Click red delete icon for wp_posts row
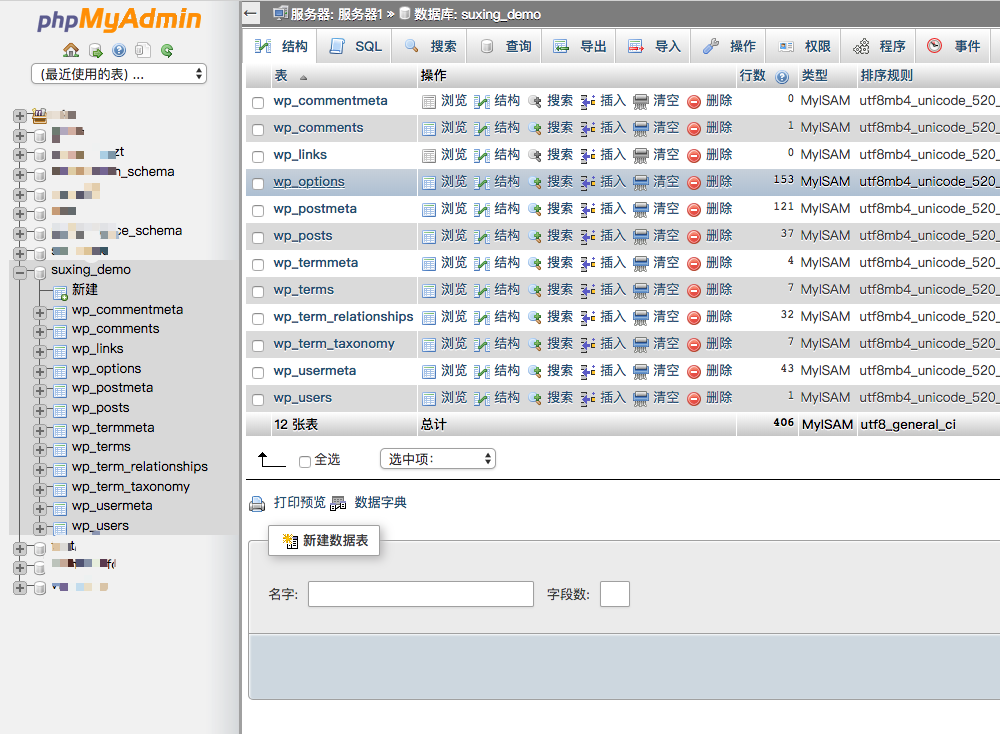This screenshot has height=734, width=1000. click(694, 237)
